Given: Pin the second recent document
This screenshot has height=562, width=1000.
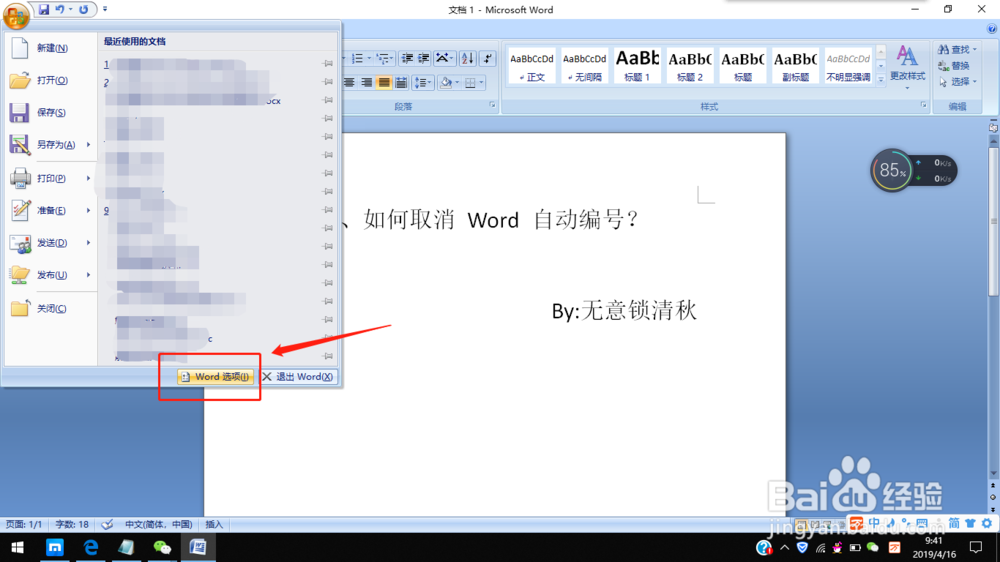Looking at the screenshot, I should point(328,82).
